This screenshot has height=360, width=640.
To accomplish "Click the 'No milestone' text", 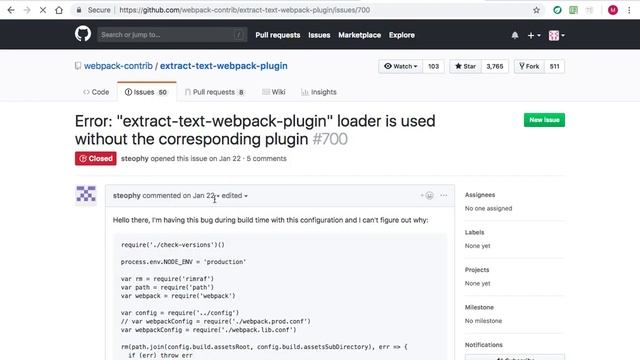I will point(483,321).
